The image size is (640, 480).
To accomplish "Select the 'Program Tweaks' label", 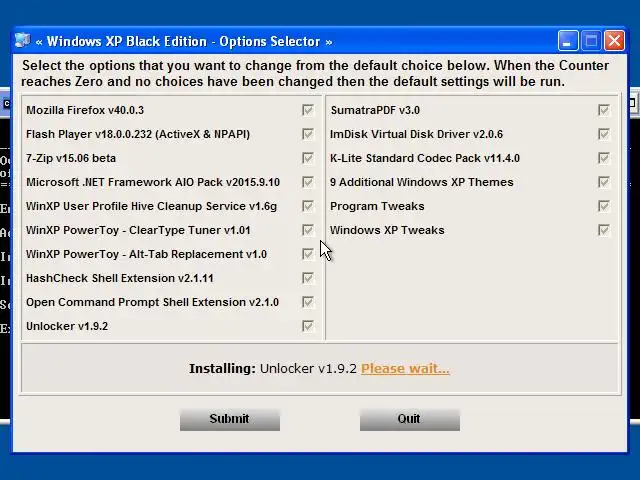I will 377,206.
